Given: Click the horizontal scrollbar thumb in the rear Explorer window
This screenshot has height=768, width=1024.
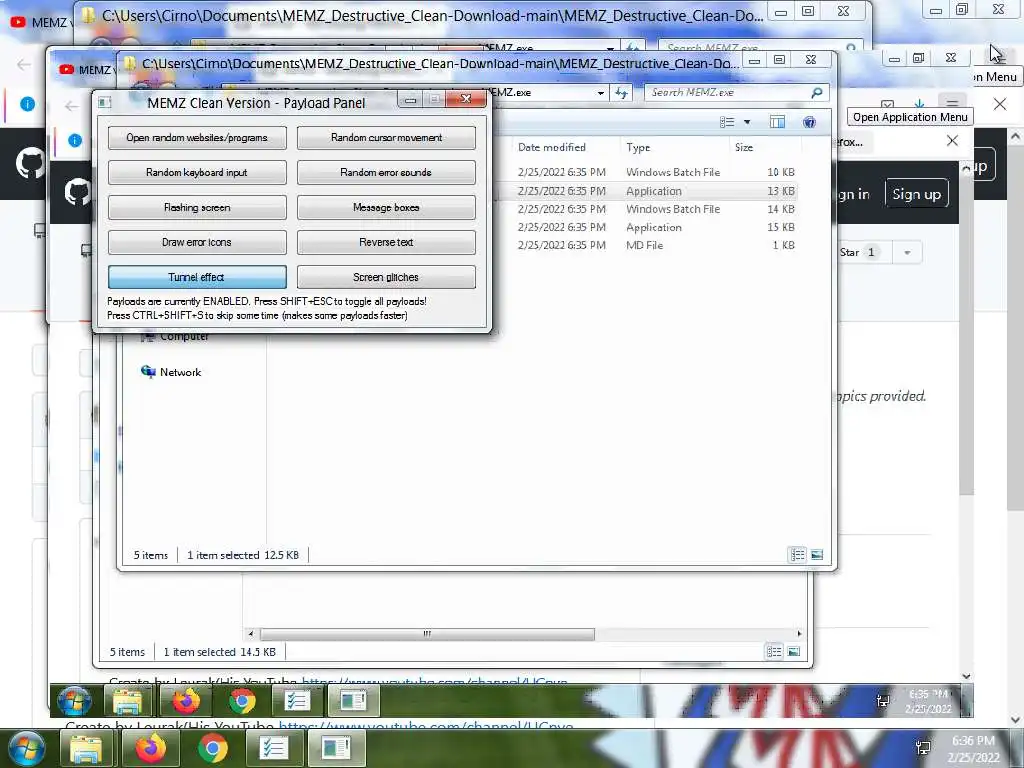Looking at the screenshot, I should point(427,633).
